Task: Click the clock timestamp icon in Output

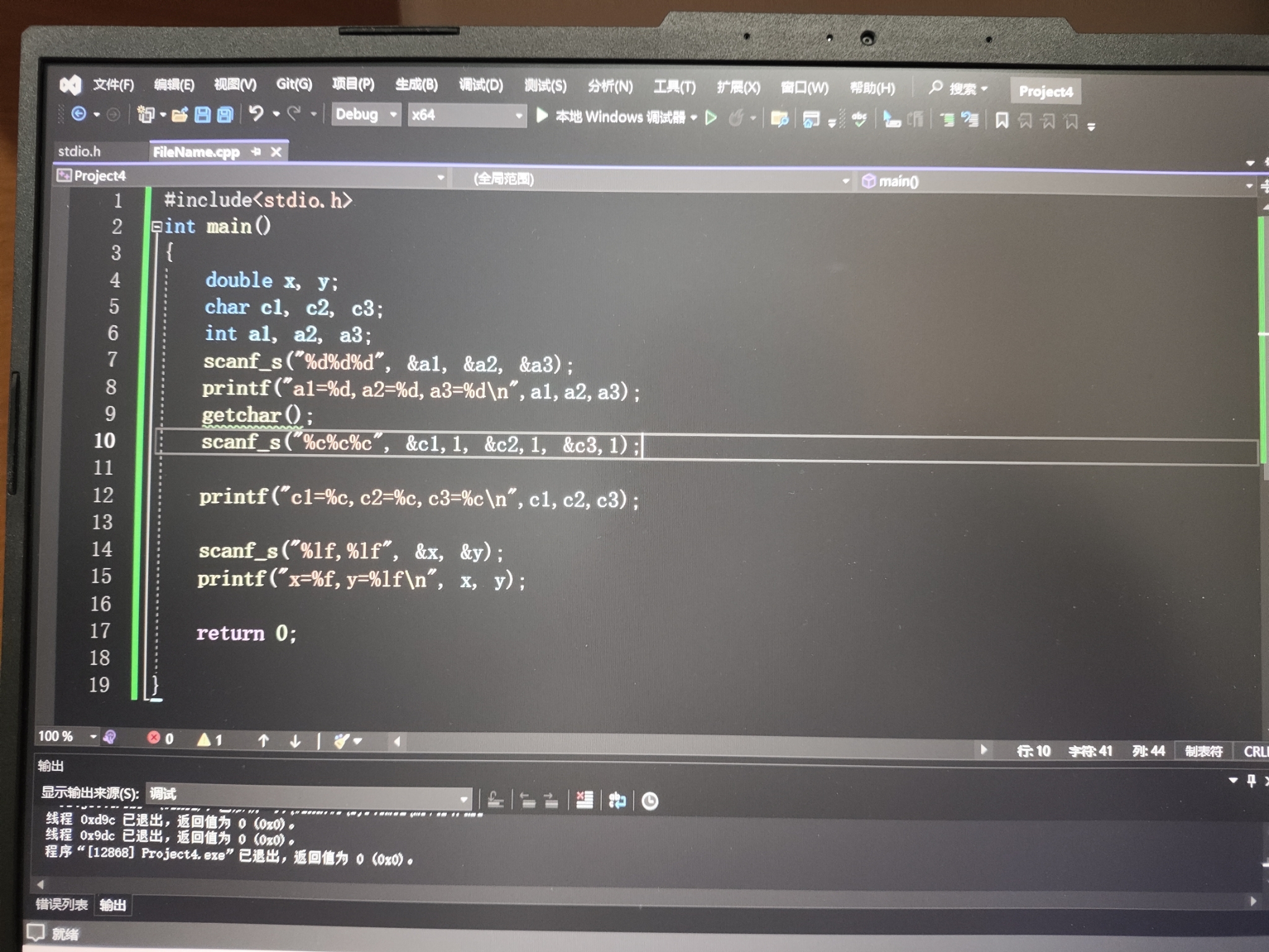Action: pyautogui.click(x=649, y=801)
